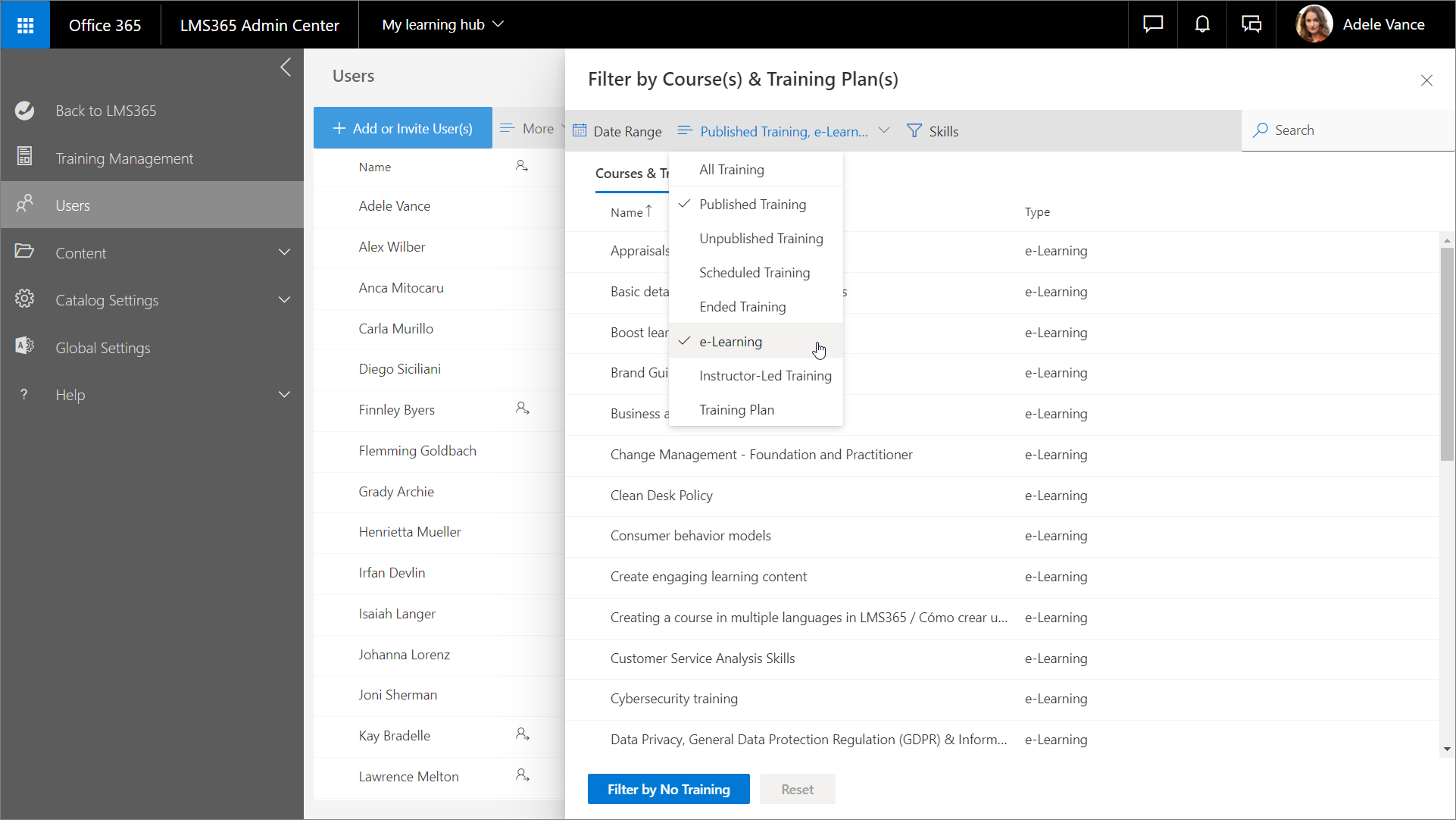Check the Instructor-Led Training option
Screen dimensions: 1456x820
[x=764, y=376]
